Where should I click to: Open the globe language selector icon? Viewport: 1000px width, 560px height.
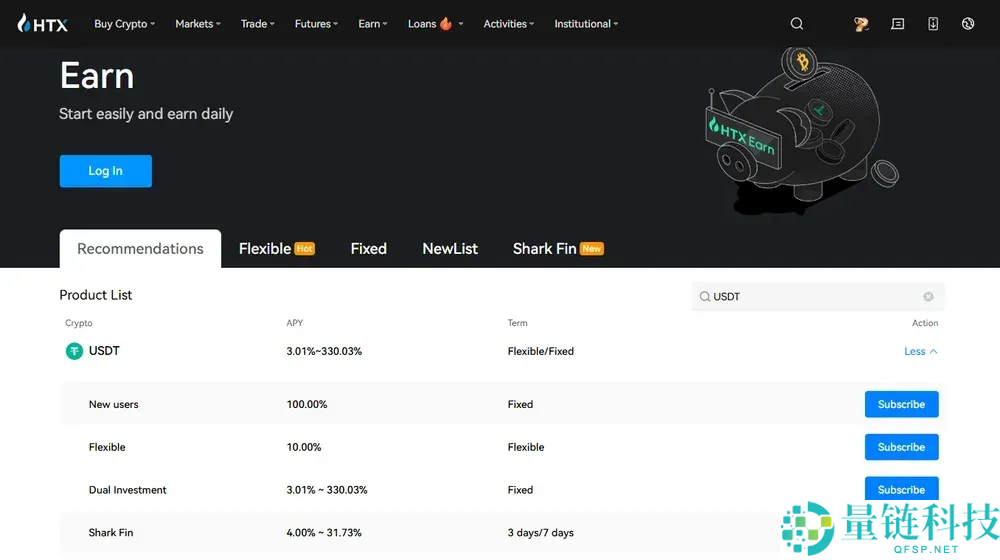968,24
